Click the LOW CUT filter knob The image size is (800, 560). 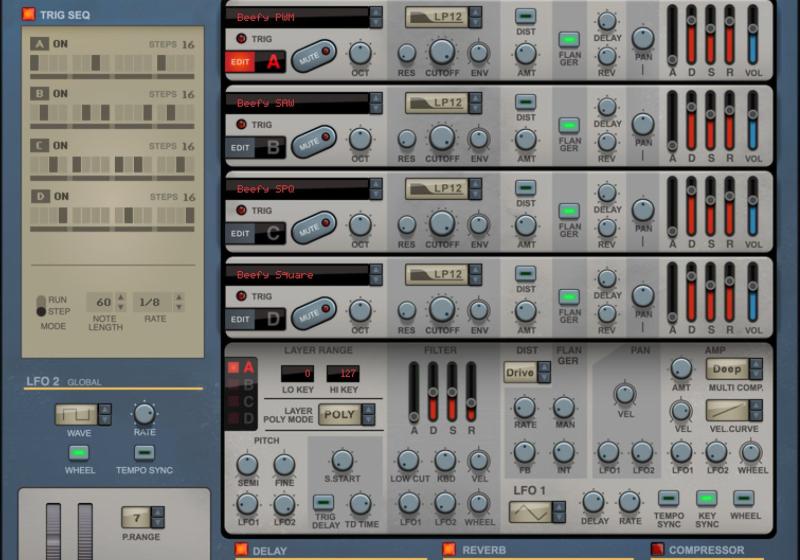point(408,461)
